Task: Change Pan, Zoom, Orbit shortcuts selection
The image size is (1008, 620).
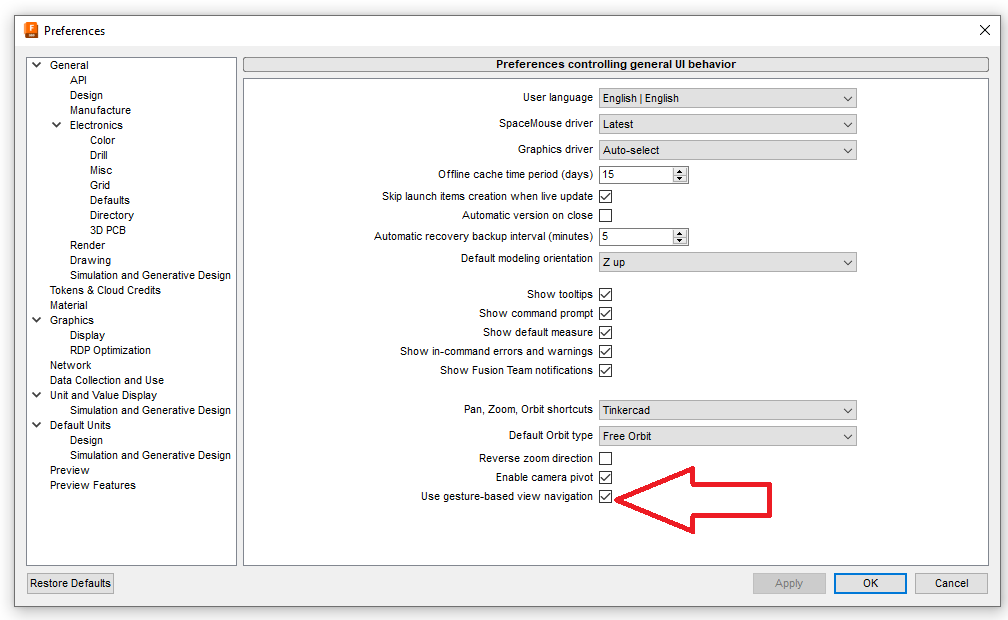Action: pyautogui.click(x=727, y=410)
